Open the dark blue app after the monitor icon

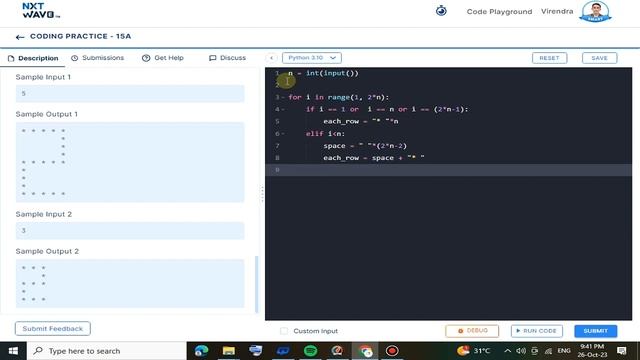point(283,351)
